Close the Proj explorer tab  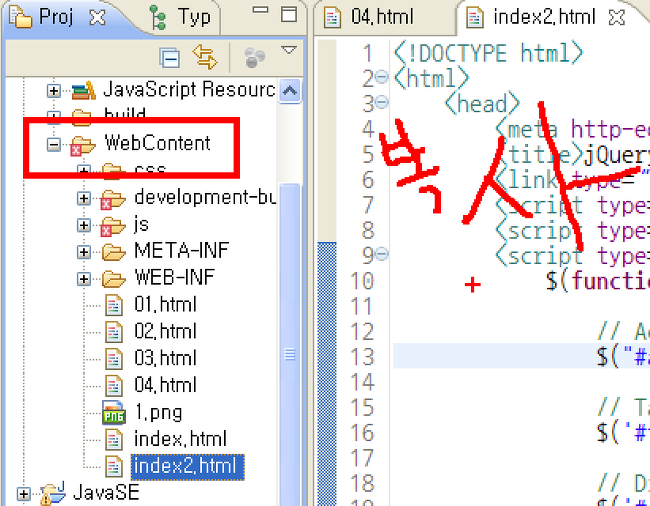point(98,17)
